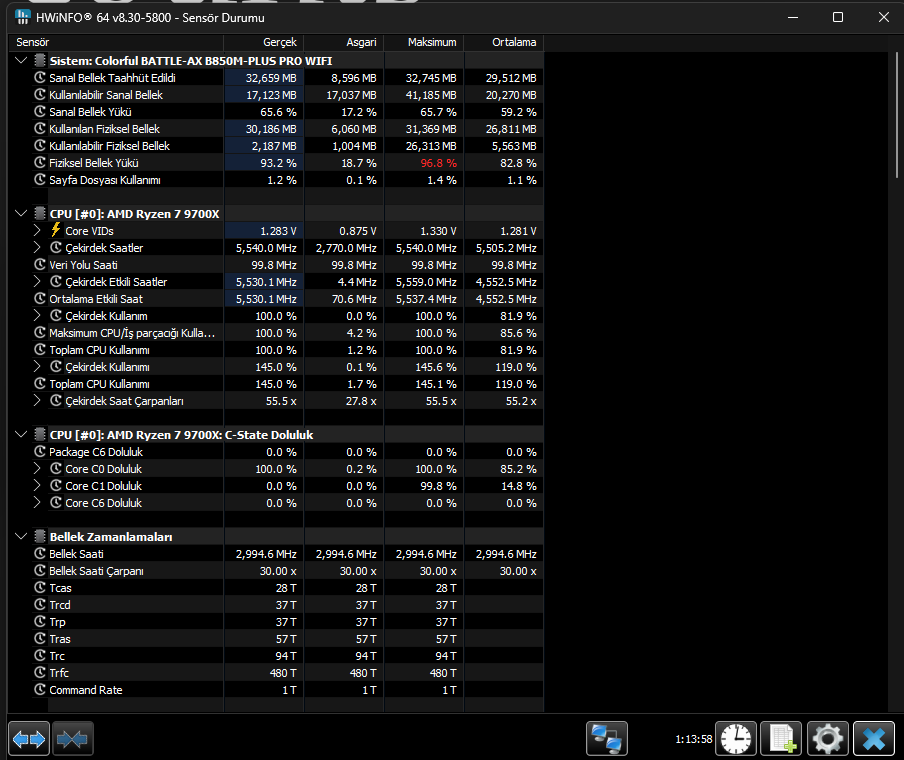
Task: Collapse the Bellek Zamanlamaları group
Action: coord(21,536)
